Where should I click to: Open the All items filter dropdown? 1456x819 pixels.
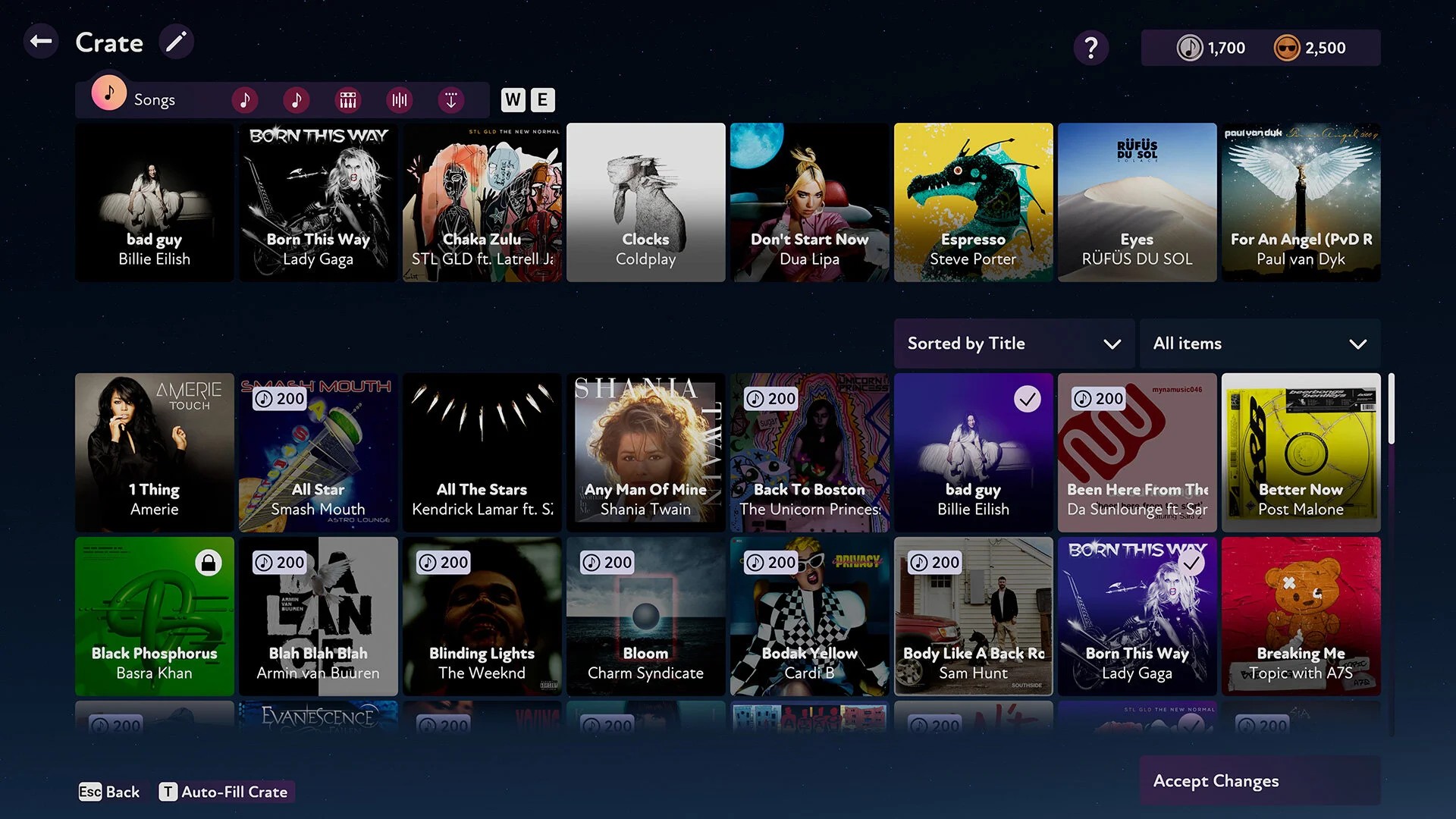pos(1260,344)
